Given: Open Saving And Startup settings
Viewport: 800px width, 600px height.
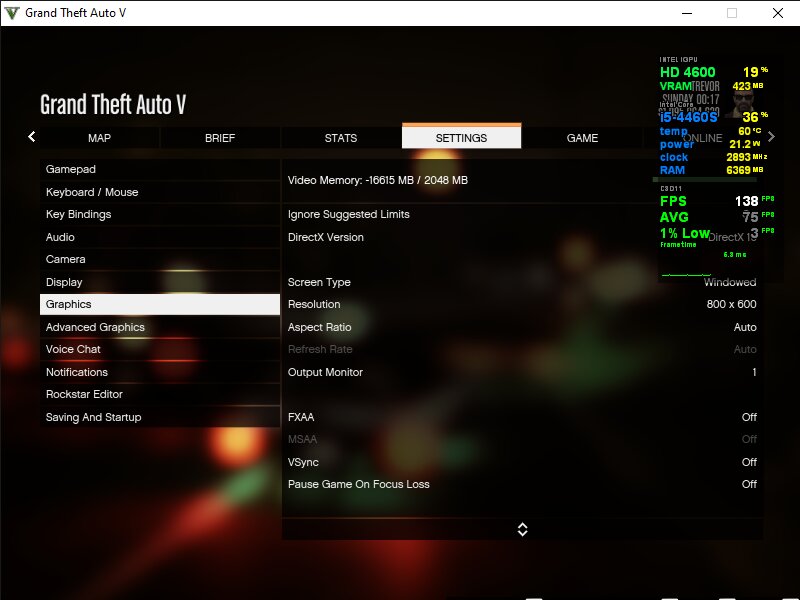Looking at the screenshot, I should point(160,417).
